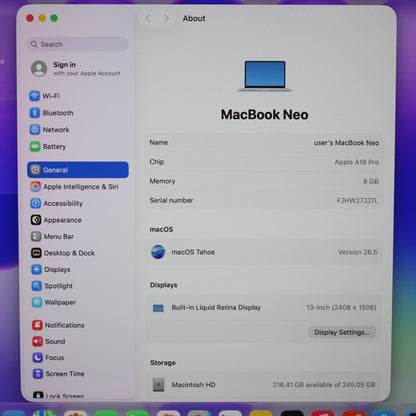
Task: Open the Appearance icon
Action: (36, 220)
